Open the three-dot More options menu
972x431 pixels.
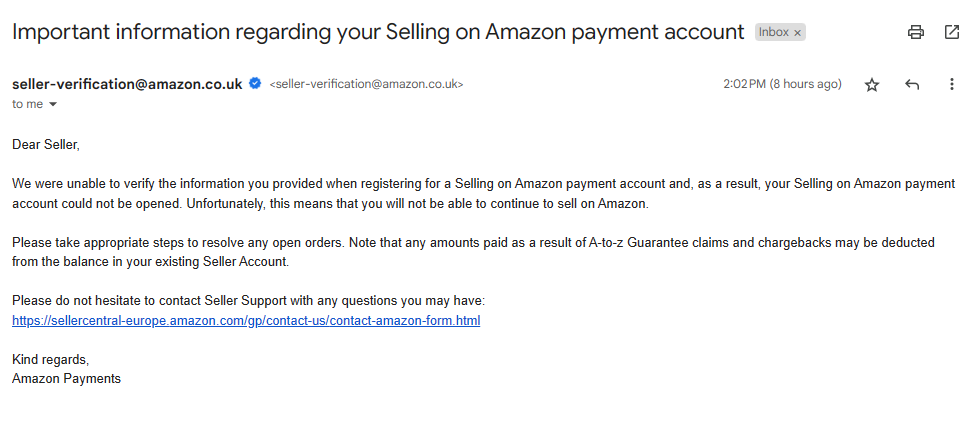[x=952, y=84]
